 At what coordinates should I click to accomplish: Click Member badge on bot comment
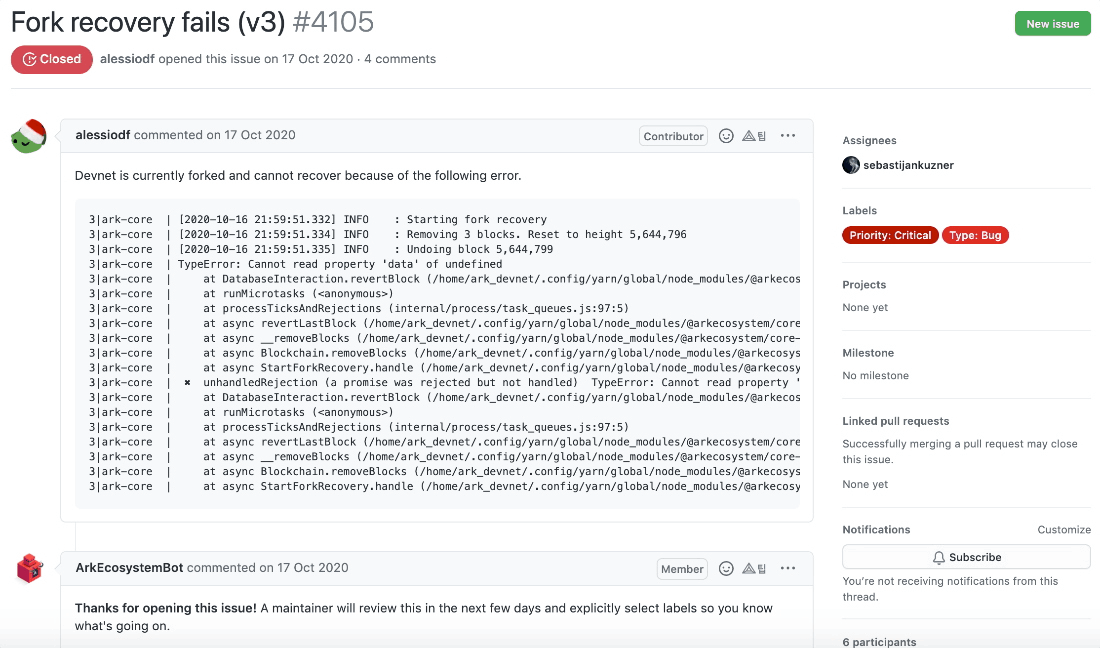click(682, 569)
